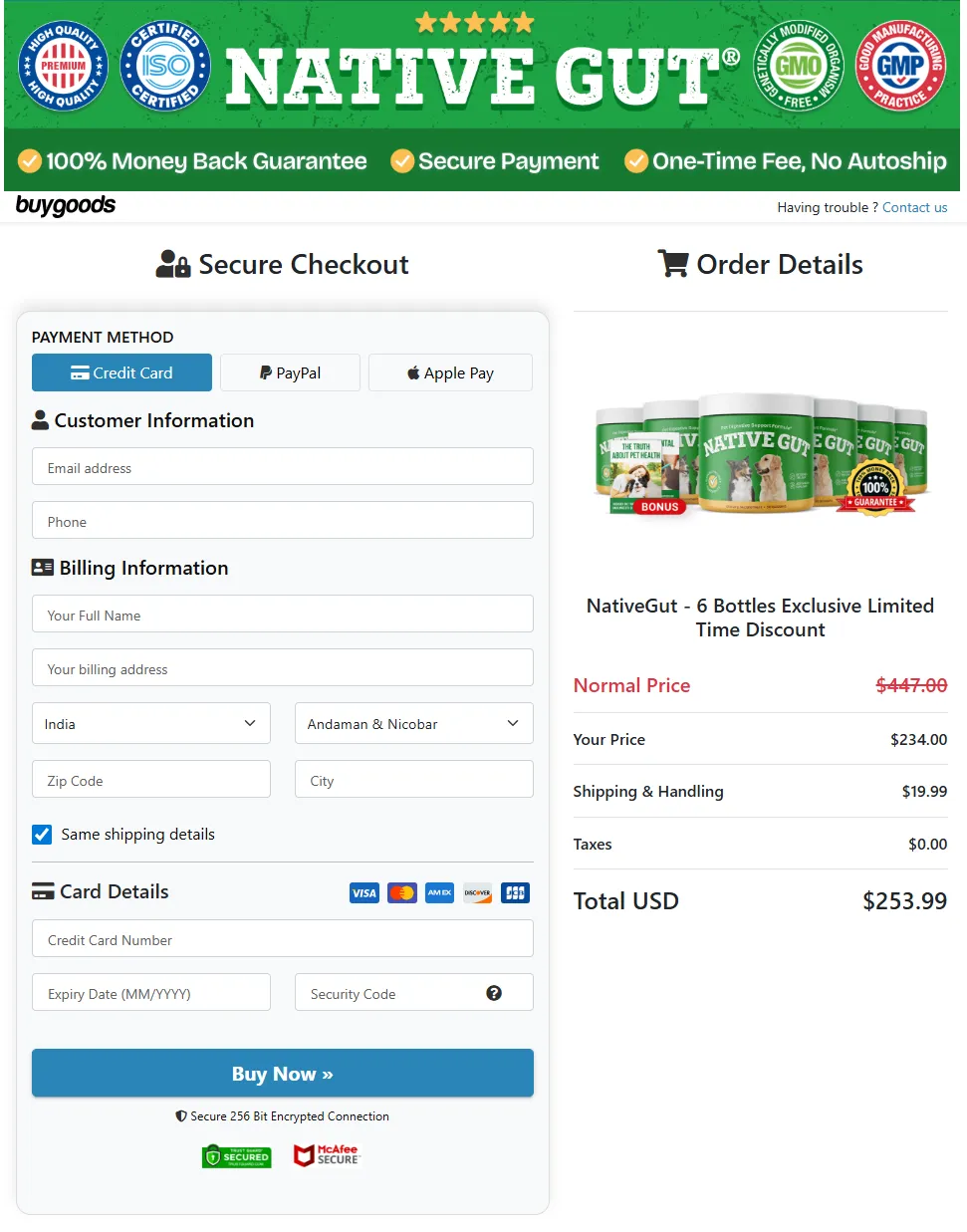This screenshot has width=967, height=1232.
Task: Click the security code help question-mark icon
Action: (x=494, y=993)
